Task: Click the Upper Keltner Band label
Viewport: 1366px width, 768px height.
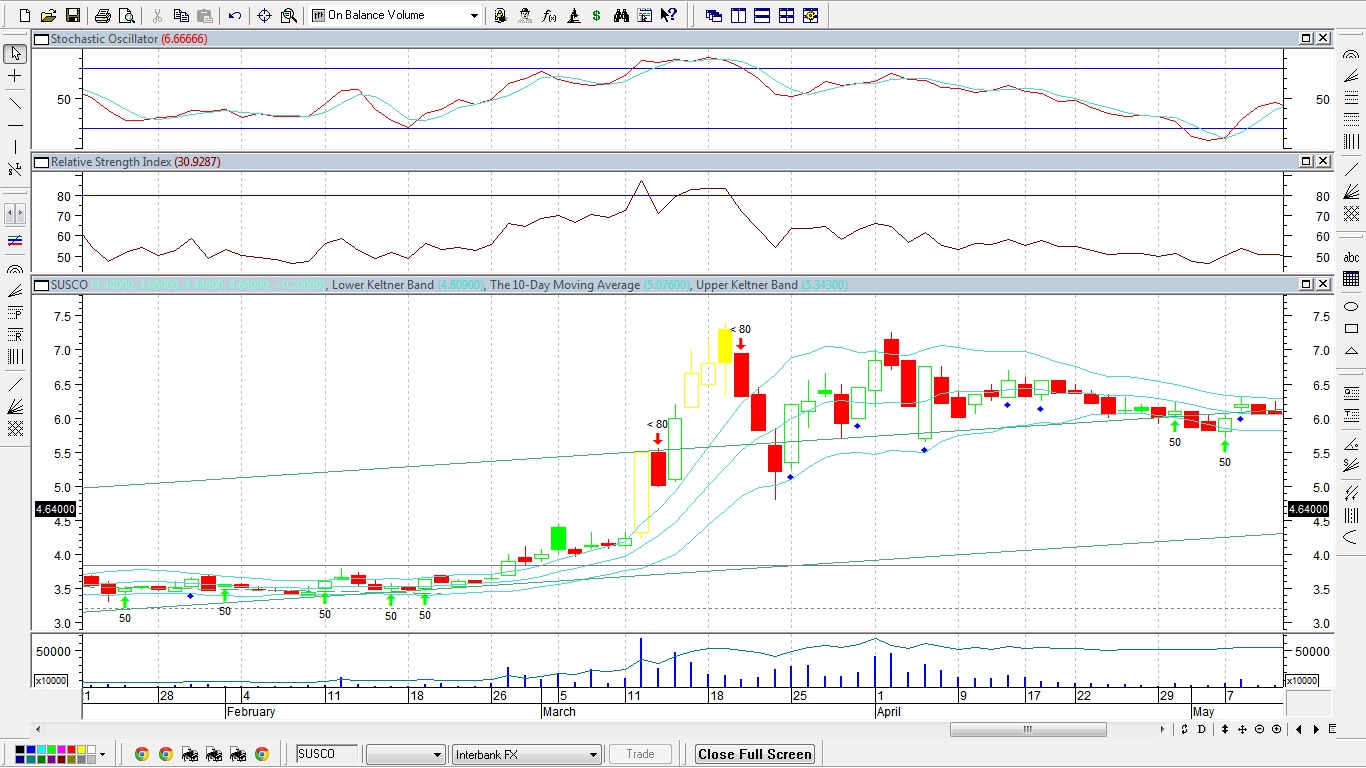Action: click(747, 285)
